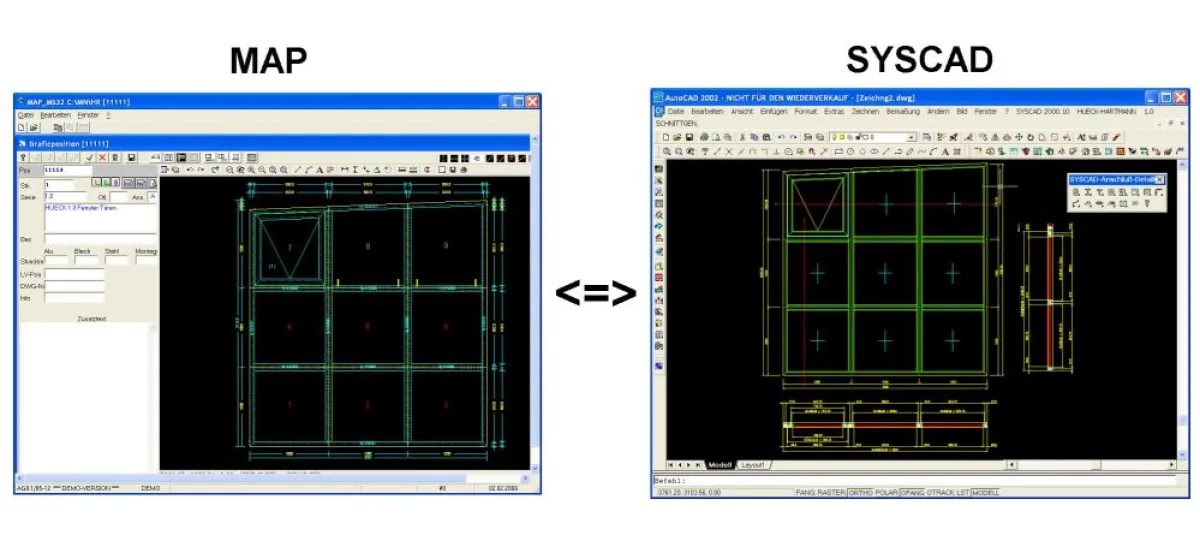Viewport: 1200px width, 541px height.
Task: Toggle ORTHO in AutoCAD status bar
Action: [861, 492]
